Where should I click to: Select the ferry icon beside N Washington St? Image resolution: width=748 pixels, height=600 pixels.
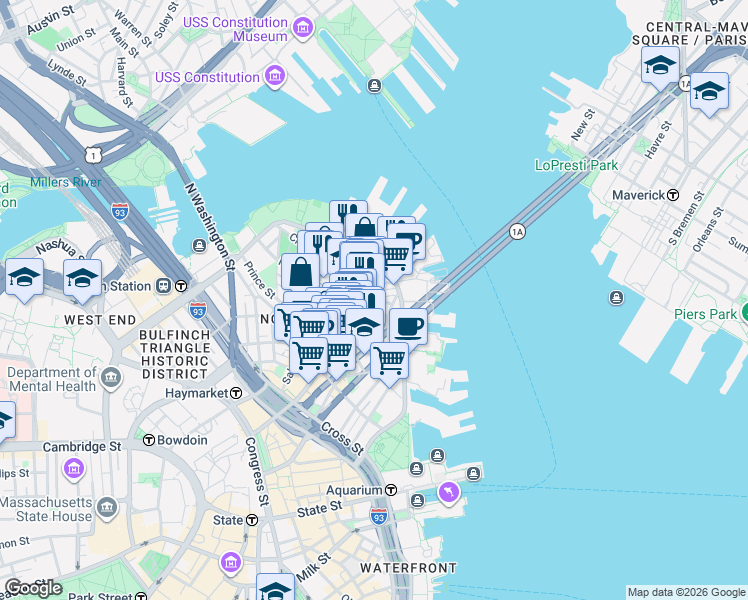[199, 246]
